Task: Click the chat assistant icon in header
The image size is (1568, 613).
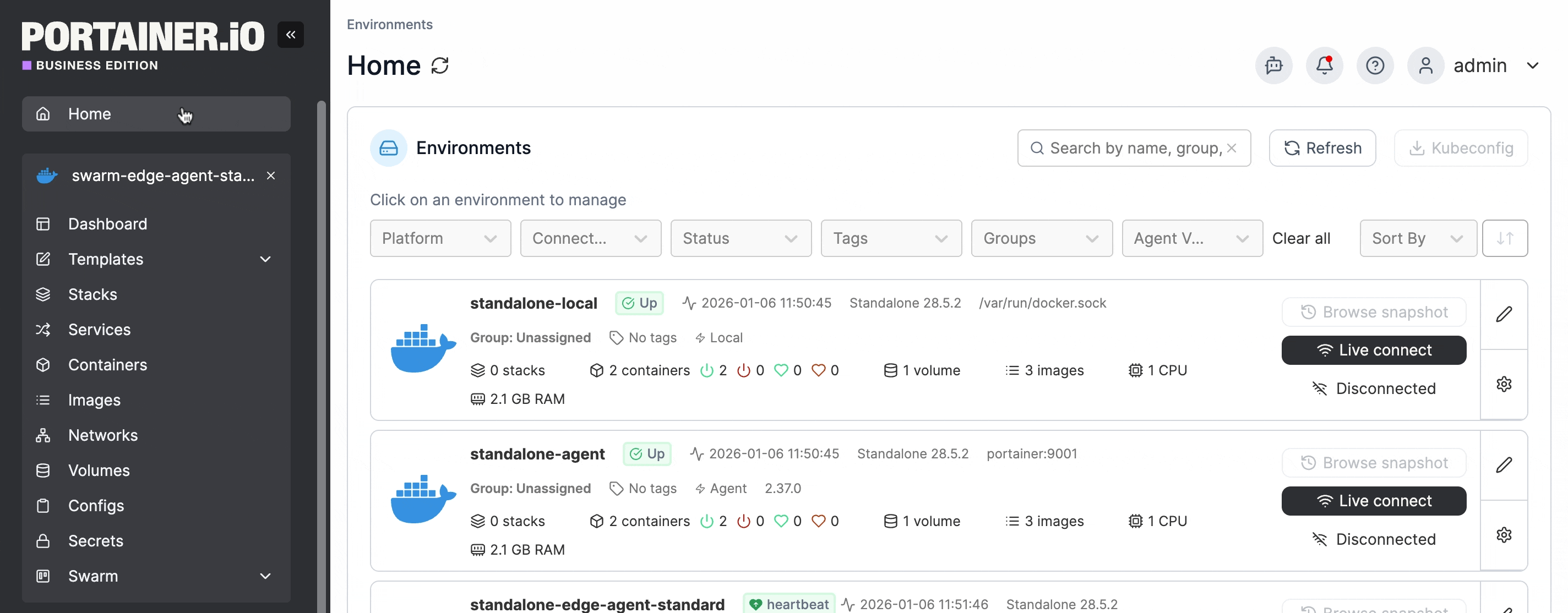Action: click(1273, 65)
